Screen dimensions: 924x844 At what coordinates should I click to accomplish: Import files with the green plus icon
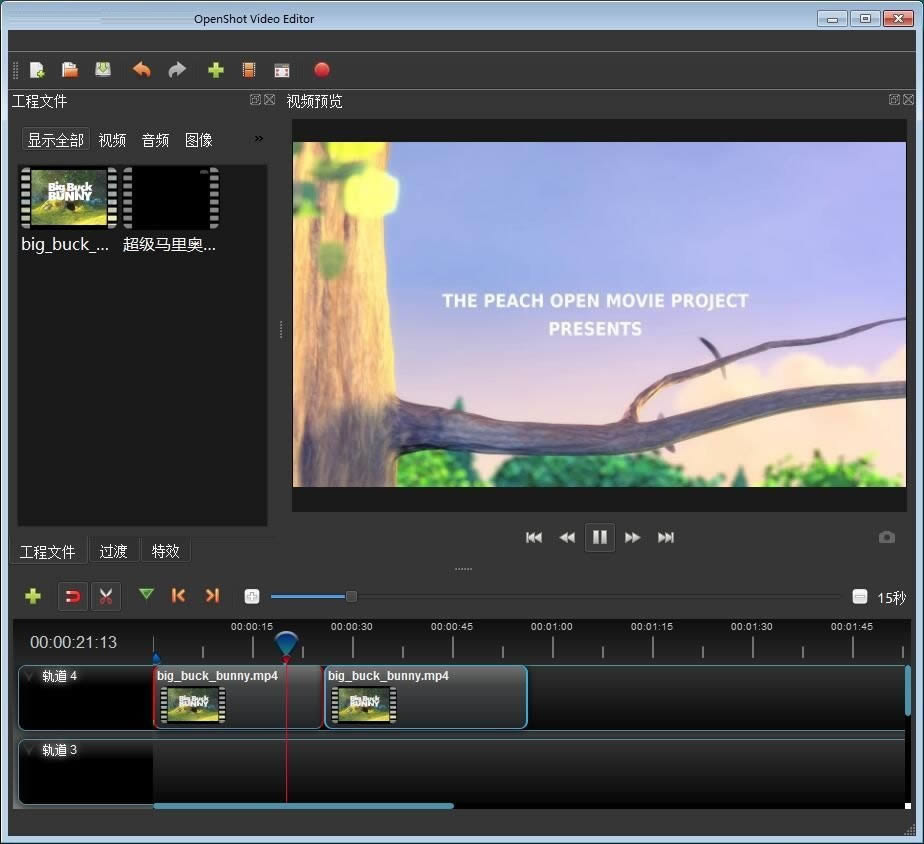216,70
